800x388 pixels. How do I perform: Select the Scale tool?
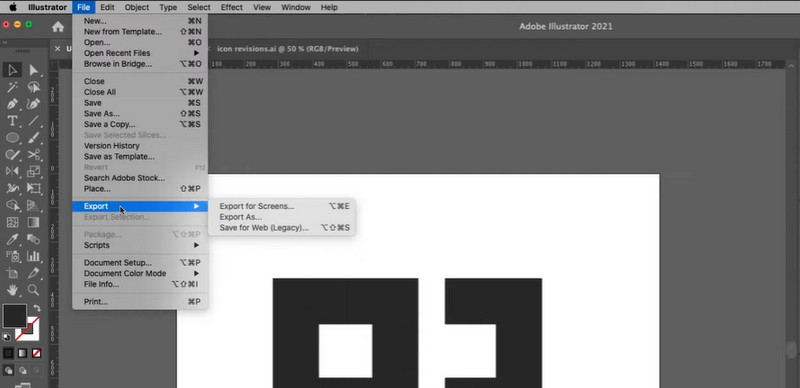tap(34, 171)
